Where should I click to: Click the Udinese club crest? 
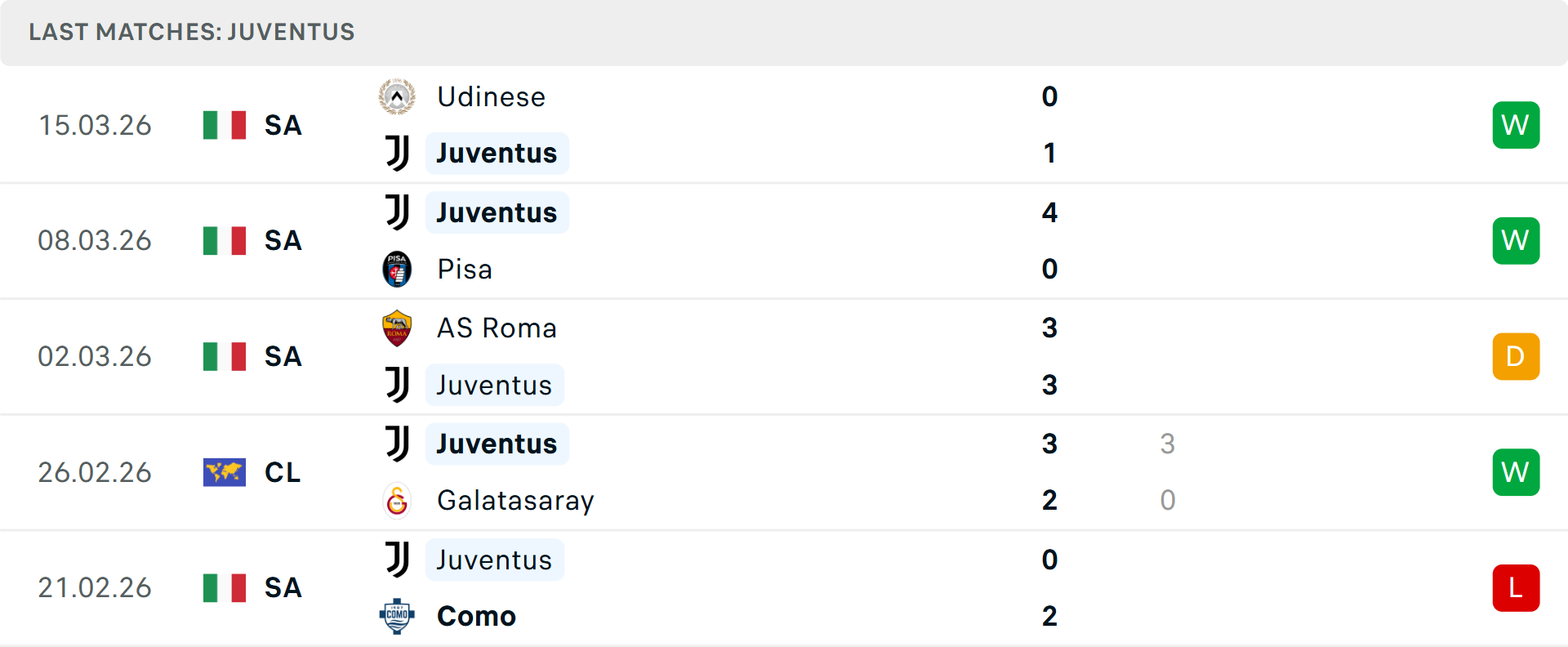click(x=397, y=96)
